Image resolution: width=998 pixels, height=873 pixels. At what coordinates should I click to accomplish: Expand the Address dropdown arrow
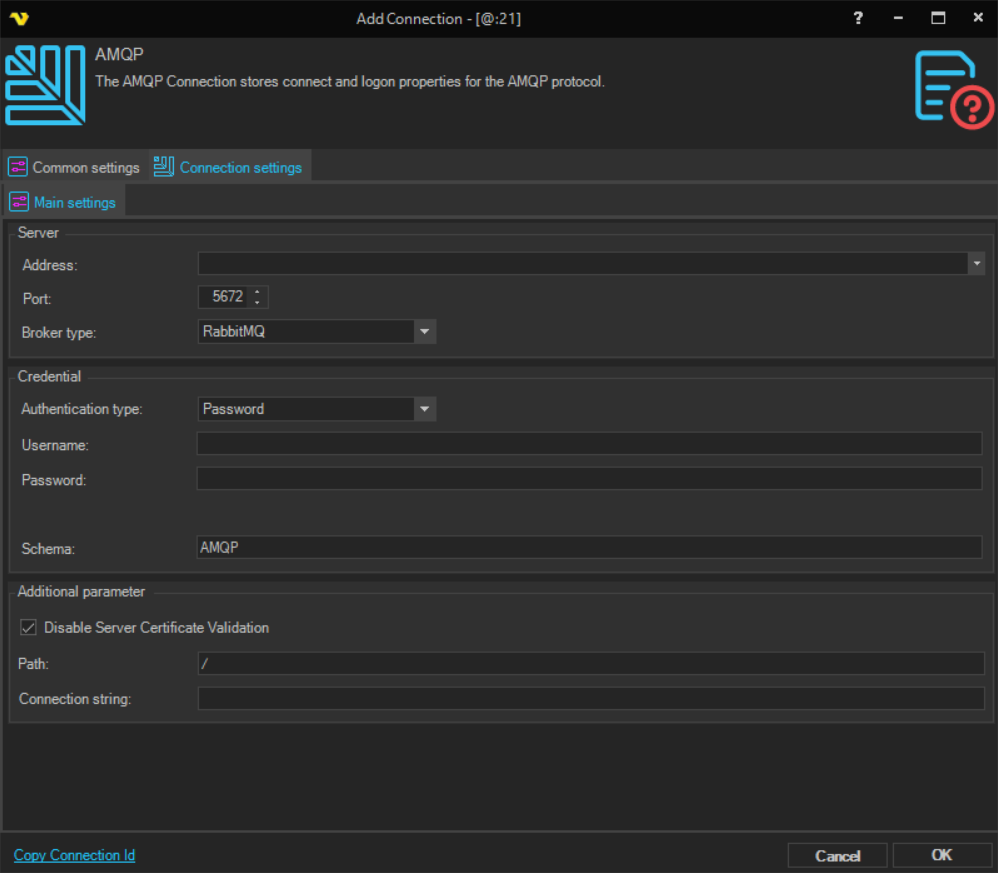tap(975, 264)
